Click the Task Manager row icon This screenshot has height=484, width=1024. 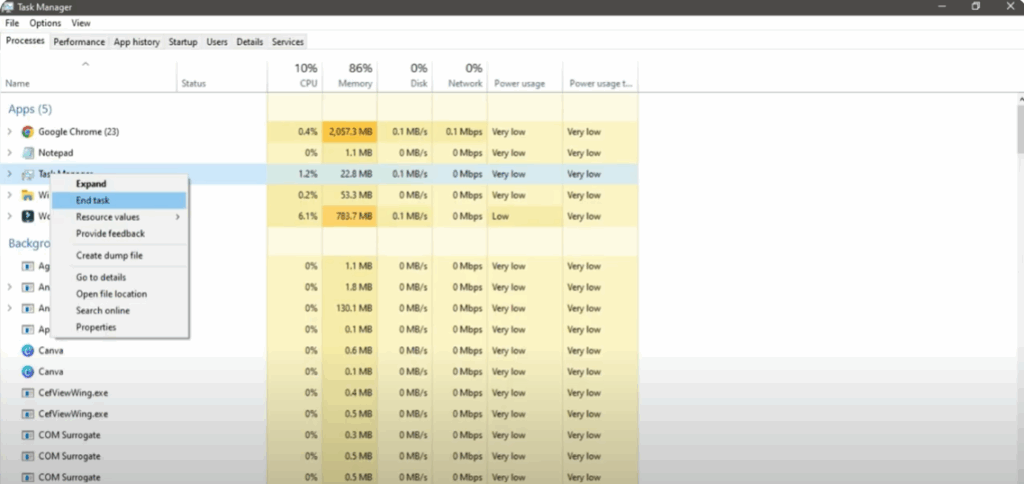click(x=27, y=174)
